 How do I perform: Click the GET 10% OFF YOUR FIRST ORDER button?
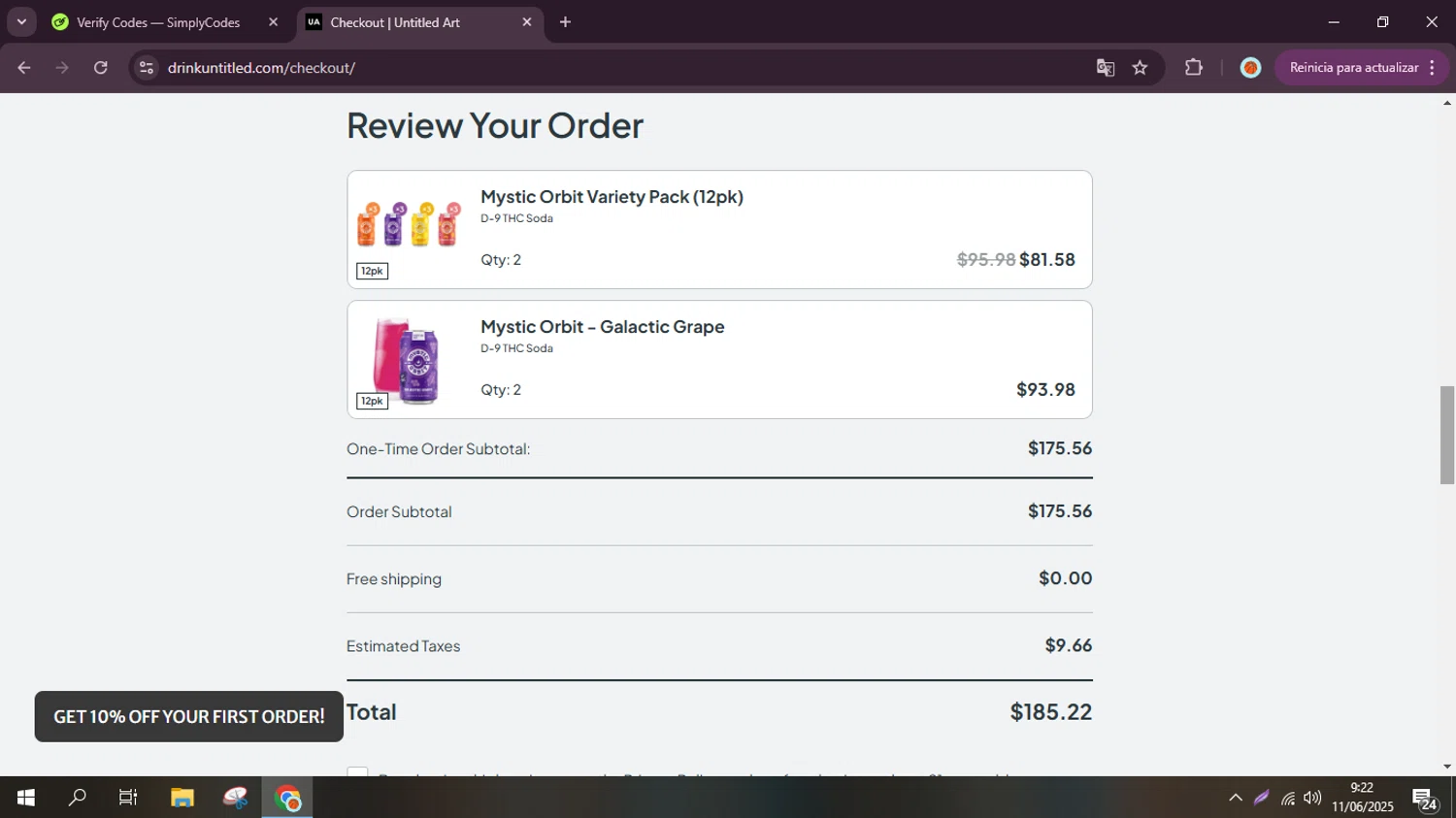click(x=189, y=716)
